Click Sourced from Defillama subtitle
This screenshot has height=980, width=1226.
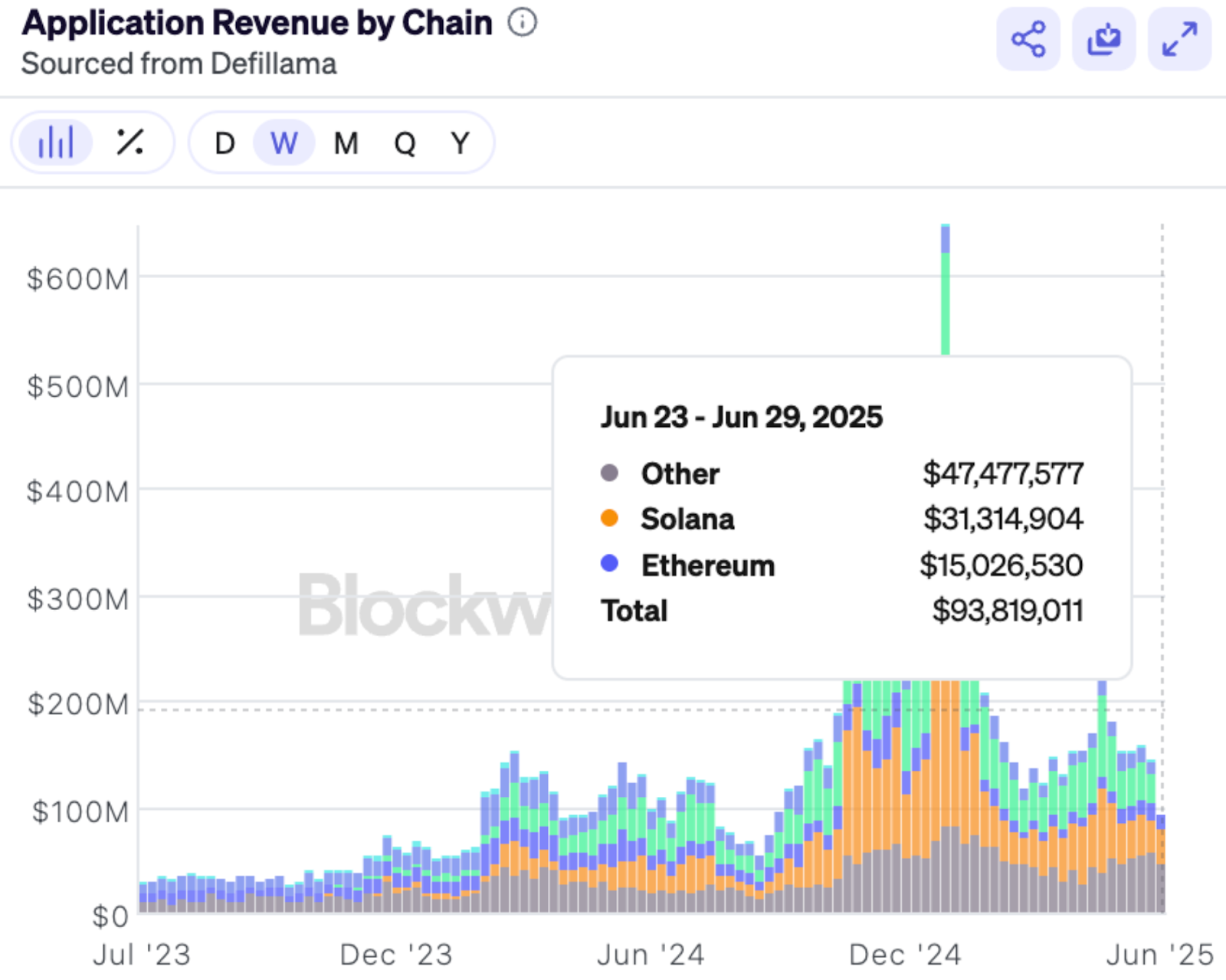179,64
